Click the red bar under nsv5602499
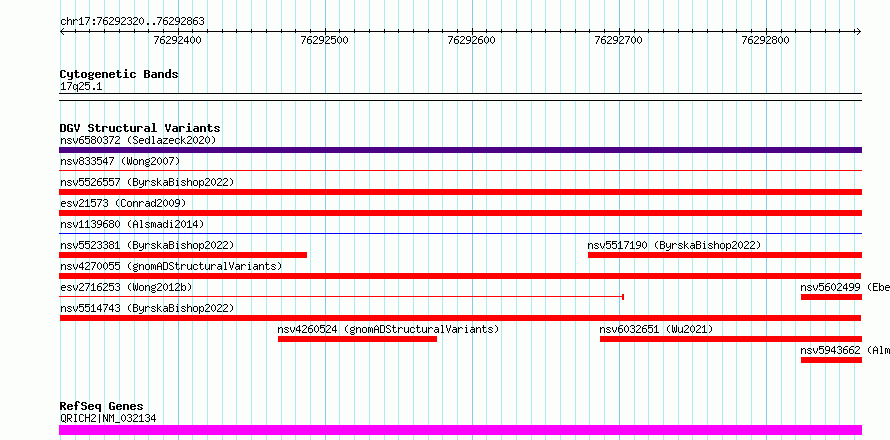This screenshot has height=440, width=890. 832,297
